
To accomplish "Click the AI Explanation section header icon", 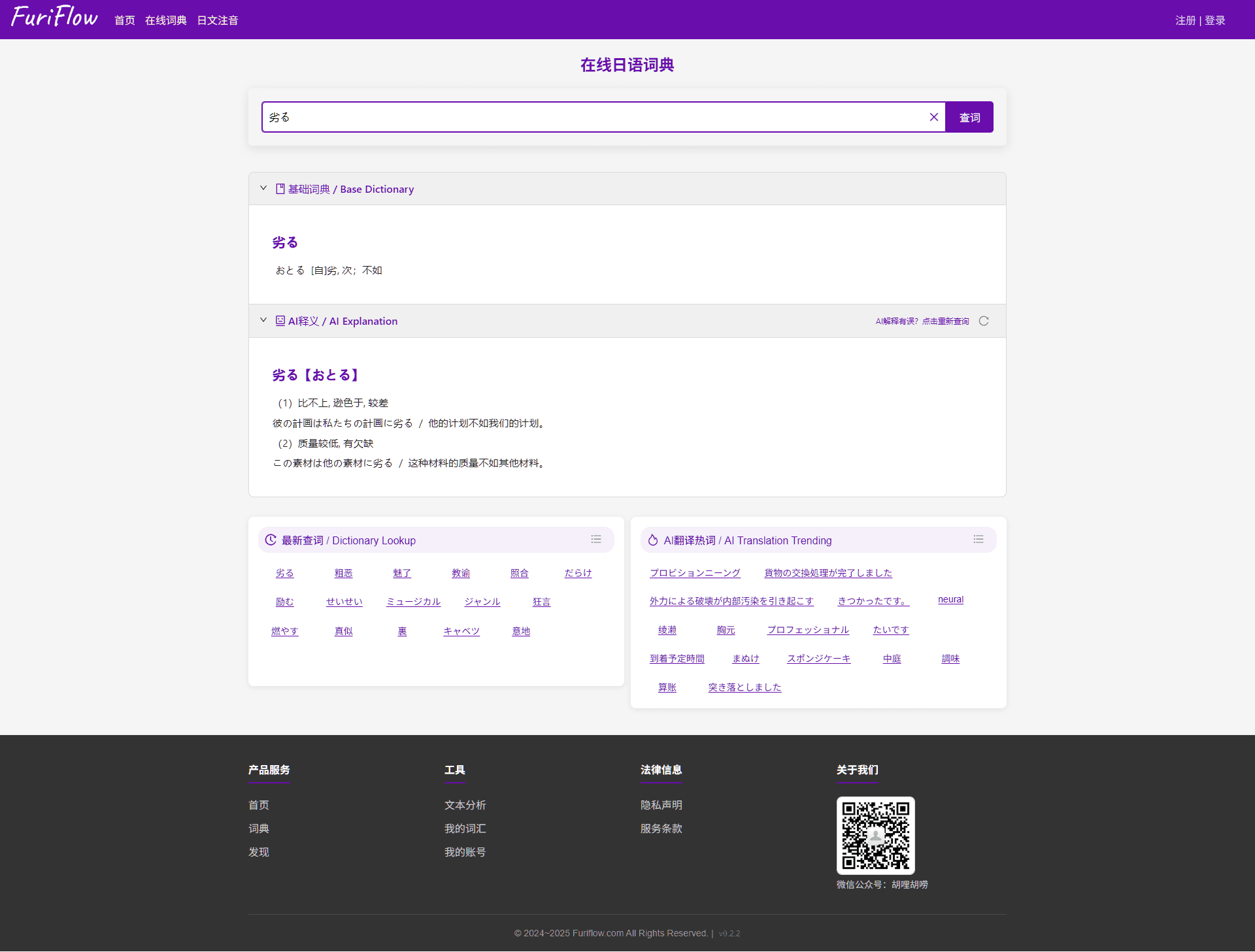I will [280, 321].
